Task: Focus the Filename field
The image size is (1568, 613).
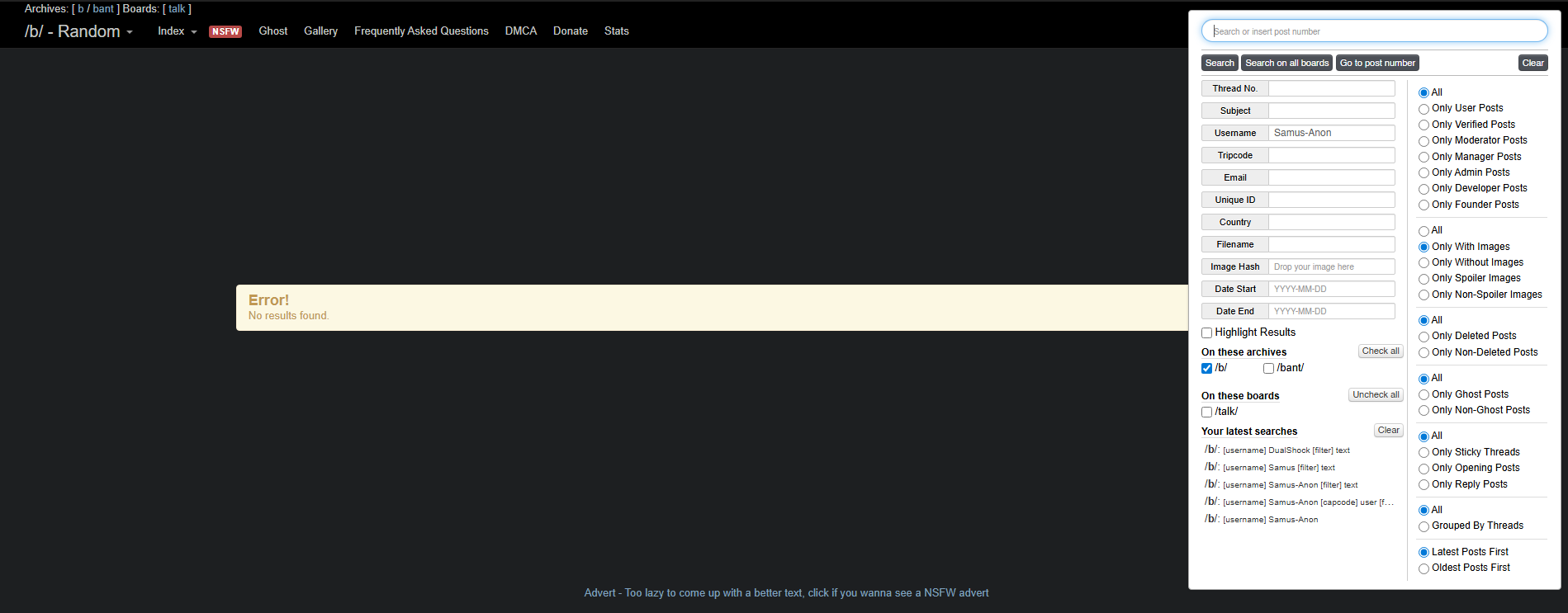Action: point(1332,244)
